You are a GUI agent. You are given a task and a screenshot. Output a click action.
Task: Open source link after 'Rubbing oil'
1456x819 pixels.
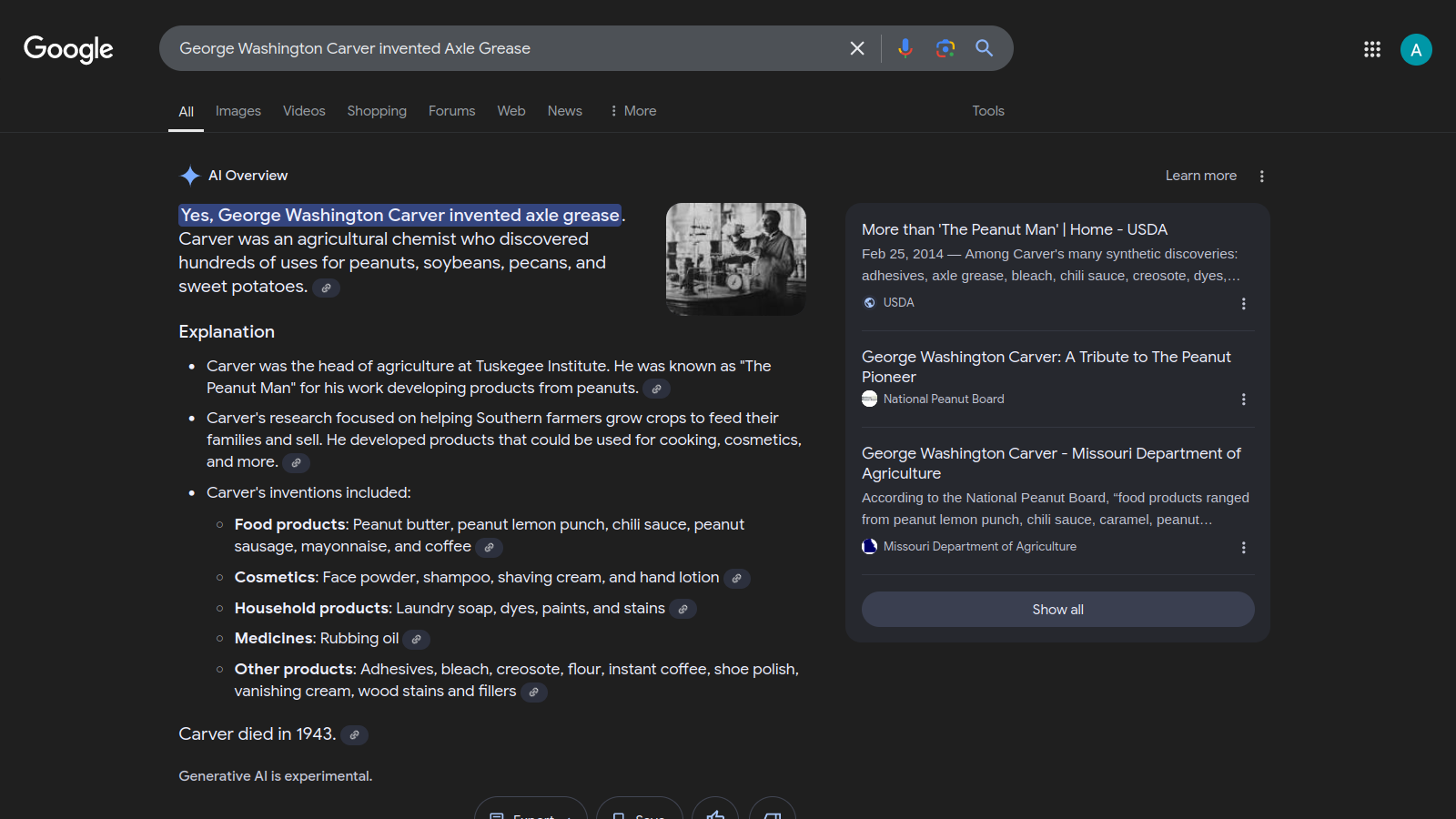pos(416,639)
